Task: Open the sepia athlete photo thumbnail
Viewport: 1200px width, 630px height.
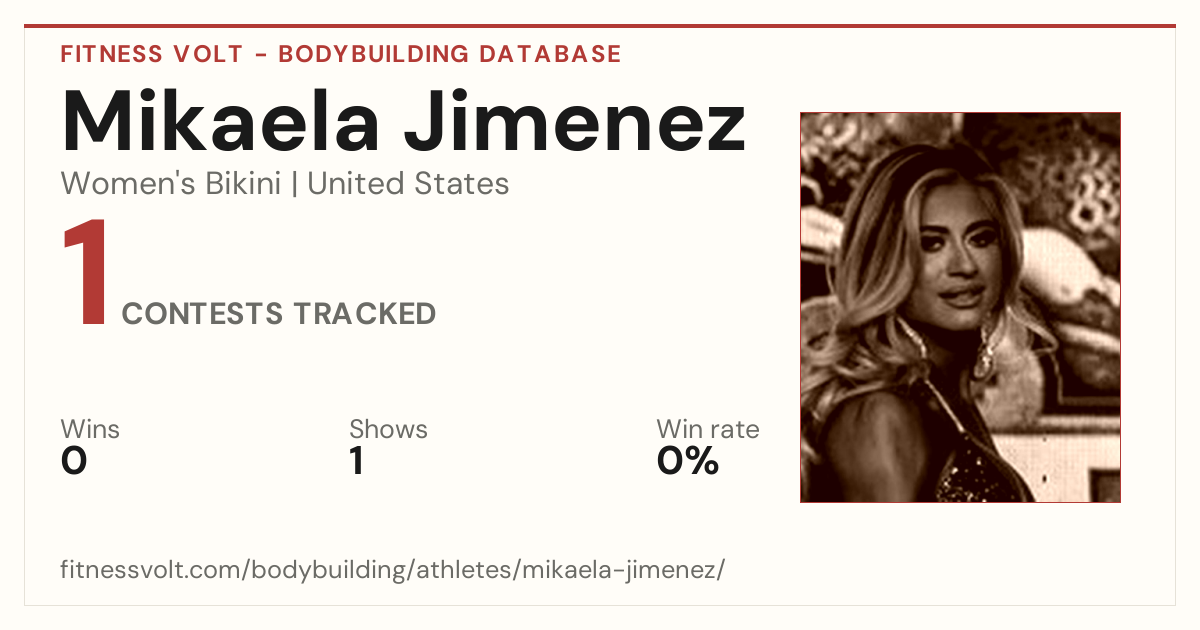Action: click(x=960, y=307)
